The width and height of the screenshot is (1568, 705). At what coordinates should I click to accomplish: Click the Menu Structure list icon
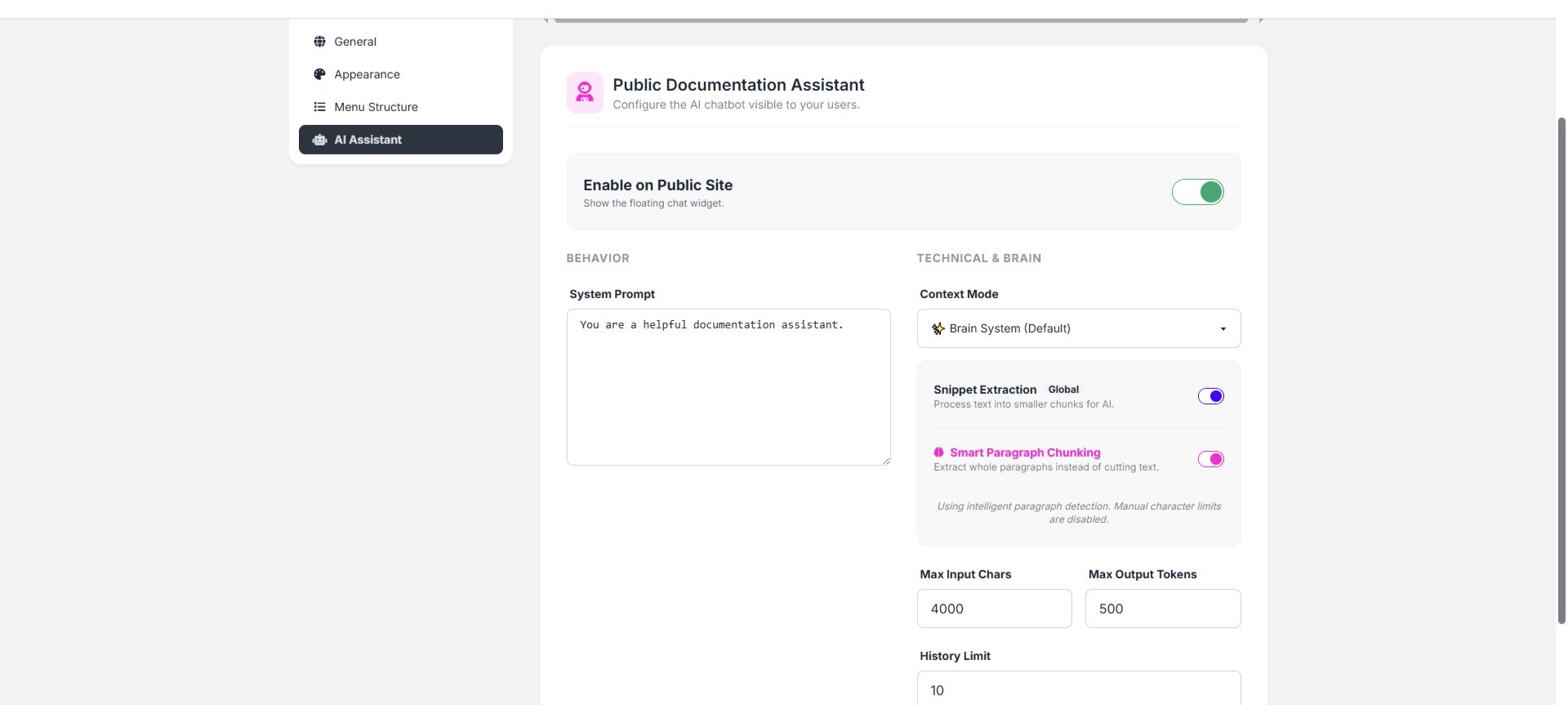point(319,107)
